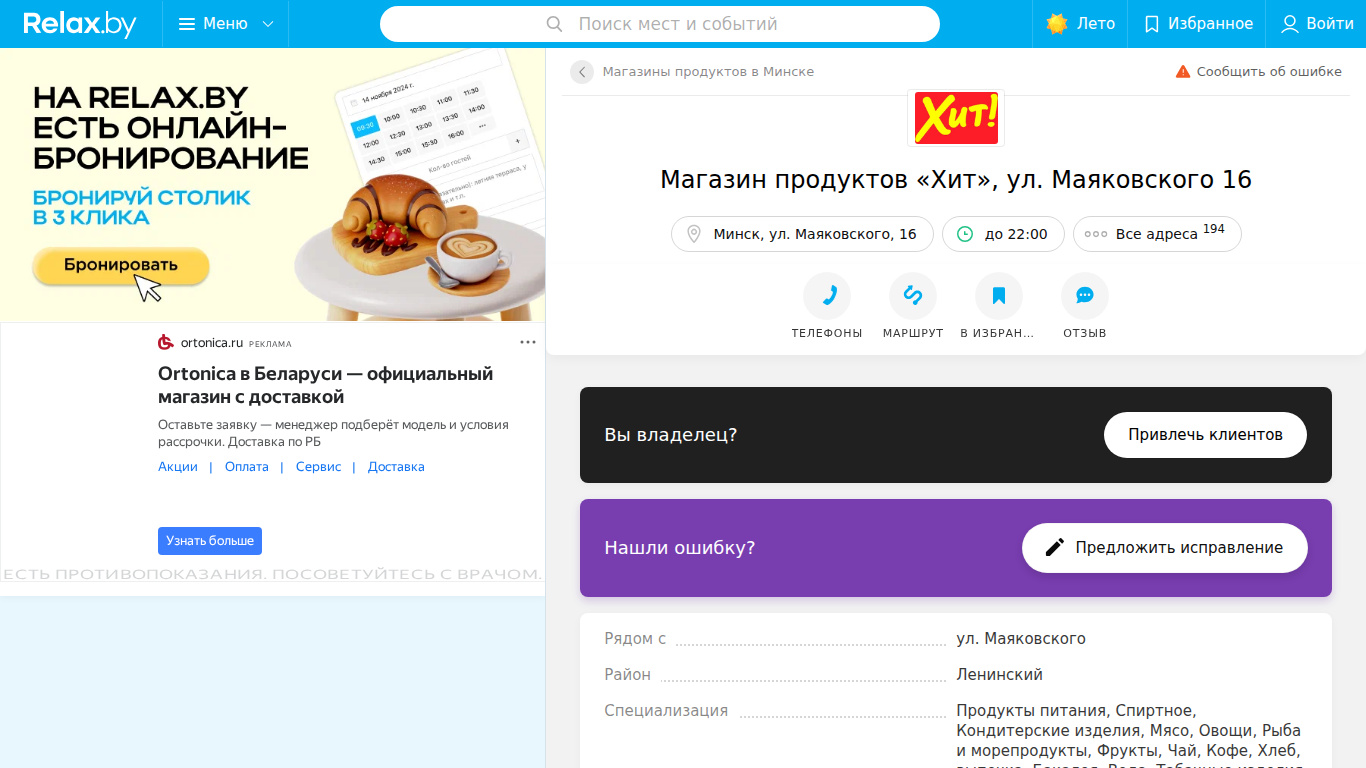Click Предложить исправление button
Image resolution: width=1366 pixels, height=768 pixels.
(1165, 548)
